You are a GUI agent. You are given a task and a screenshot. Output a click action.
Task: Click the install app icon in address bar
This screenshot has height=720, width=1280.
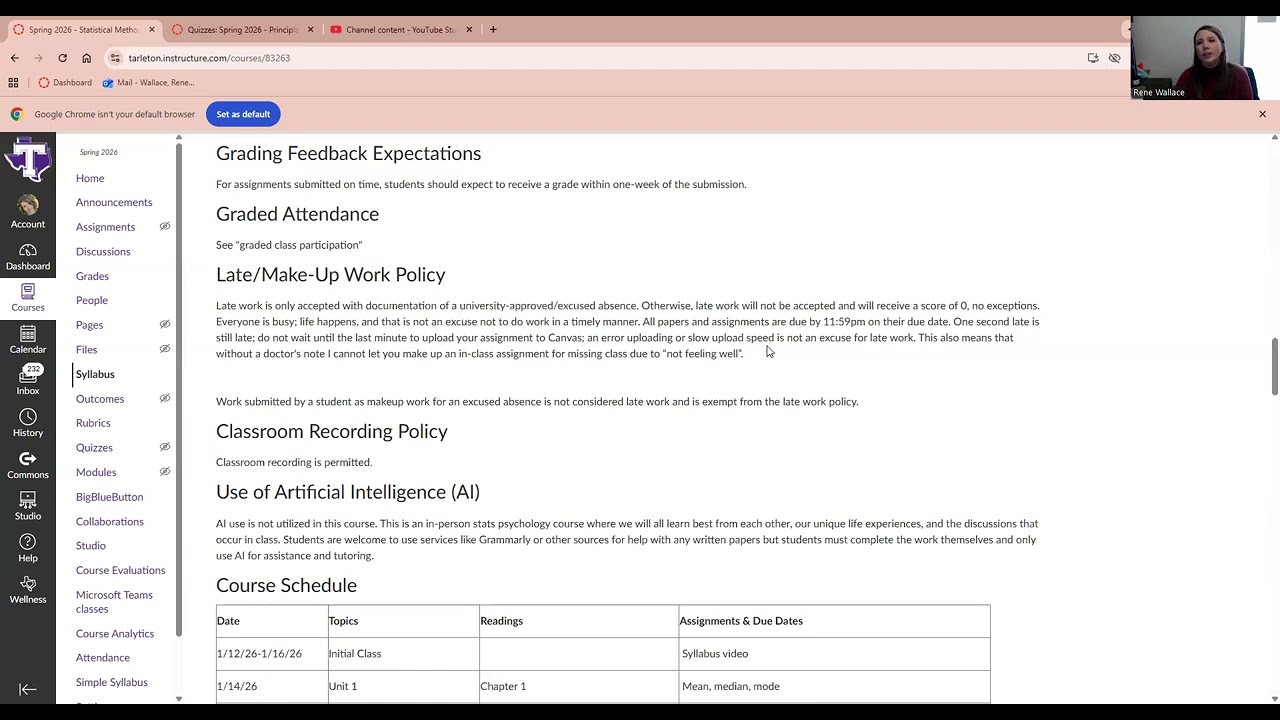point(1093,58)
